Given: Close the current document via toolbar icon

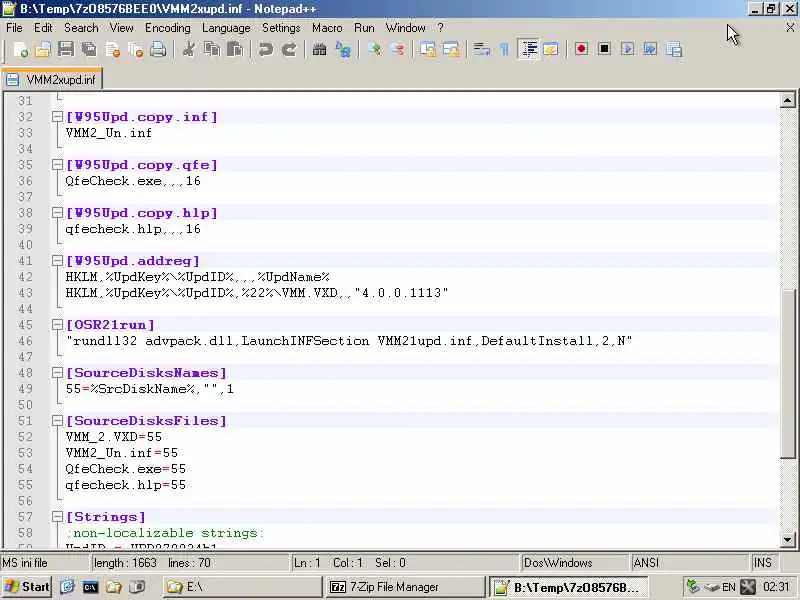Looking at the screenshot, I should tap(112, 49).
